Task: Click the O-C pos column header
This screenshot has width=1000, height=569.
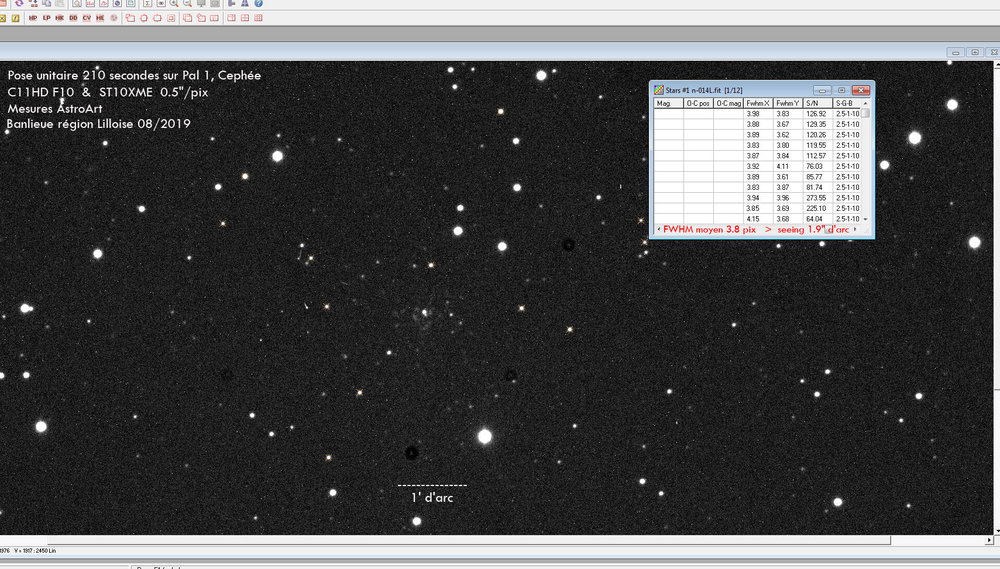Action: click(x=698, y=103)
